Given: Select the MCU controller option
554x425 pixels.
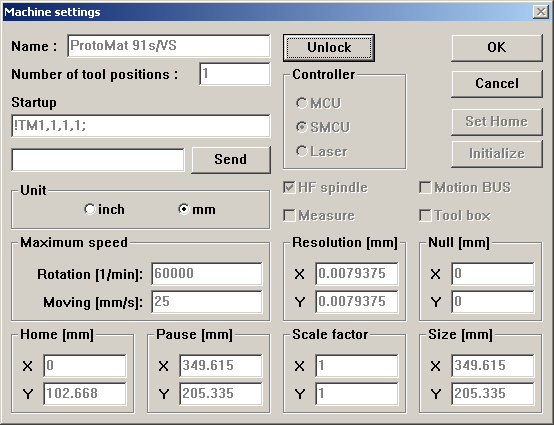Looking at the screenshot, I should coord(318,103).
